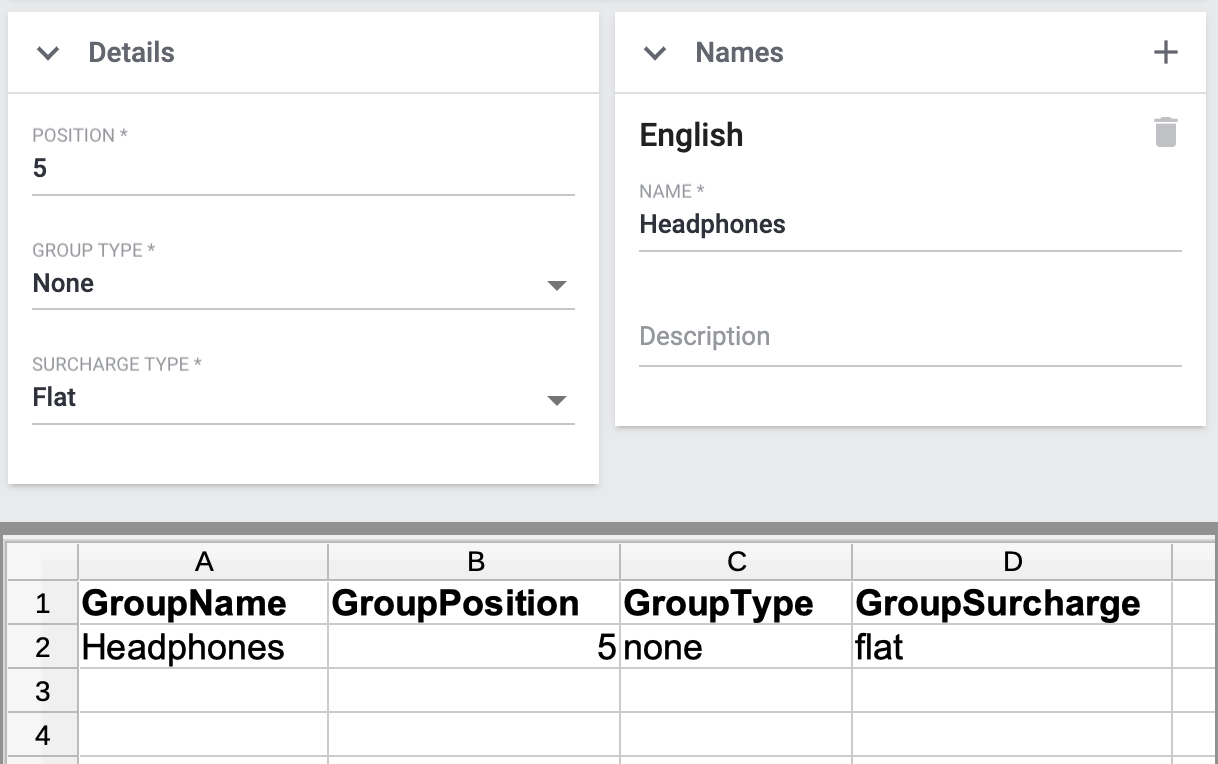This screenshot has width=1218, height=764.
Task: Select the cell containing Headphones in spreadsheet
Action: [203, 648]
